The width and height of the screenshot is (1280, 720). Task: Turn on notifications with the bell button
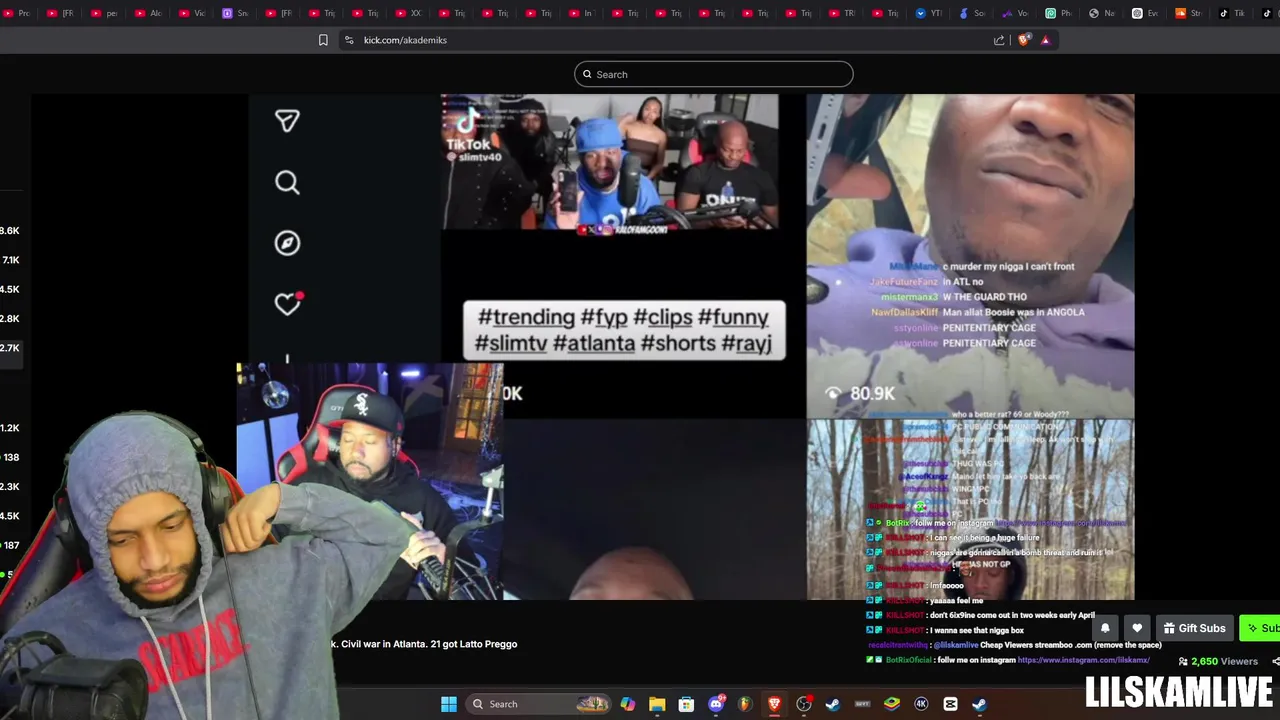[x=1105, y=628]
